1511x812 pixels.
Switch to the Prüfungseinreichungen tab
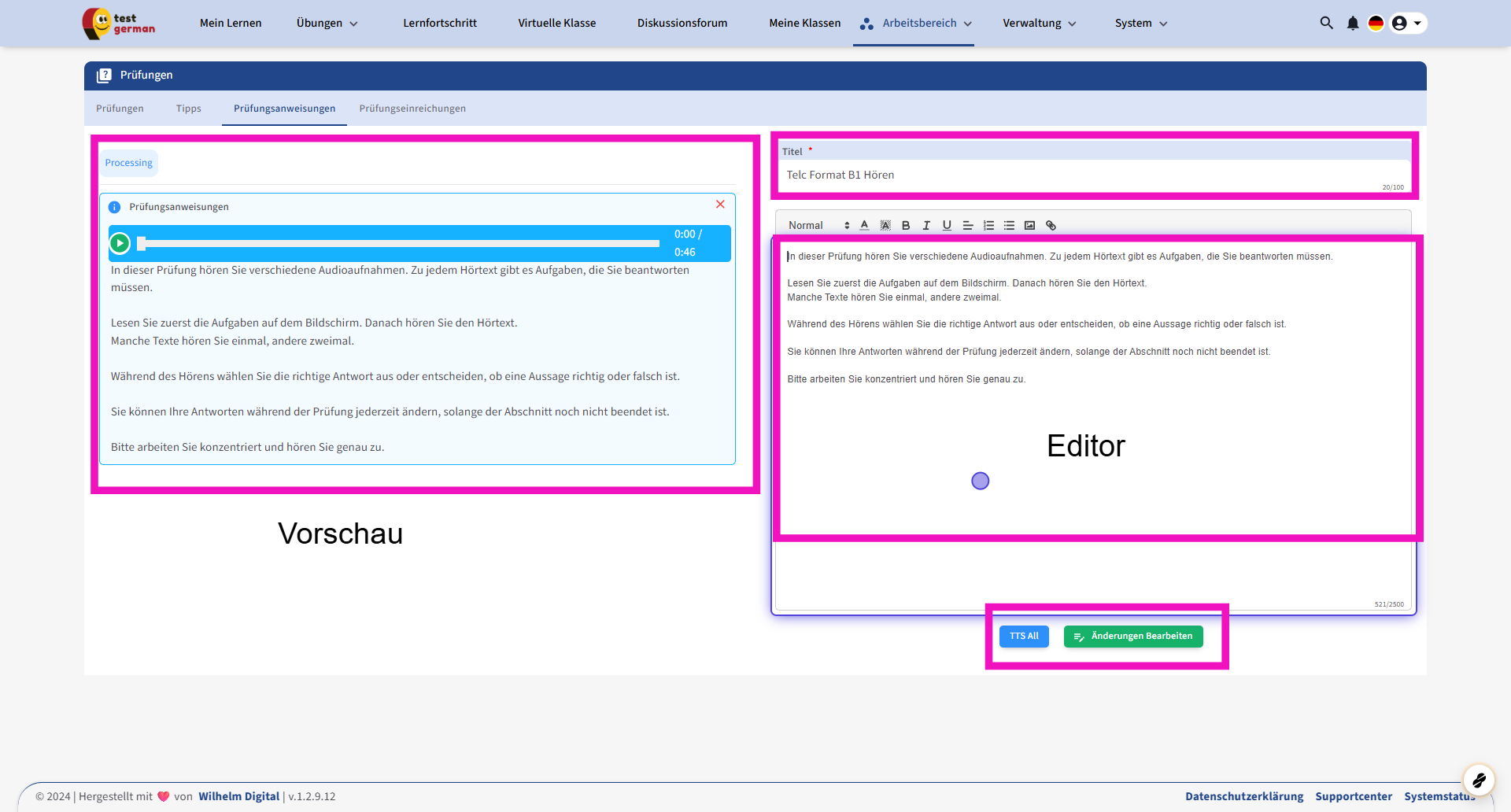pyautogui.click(x=412, y=109)
